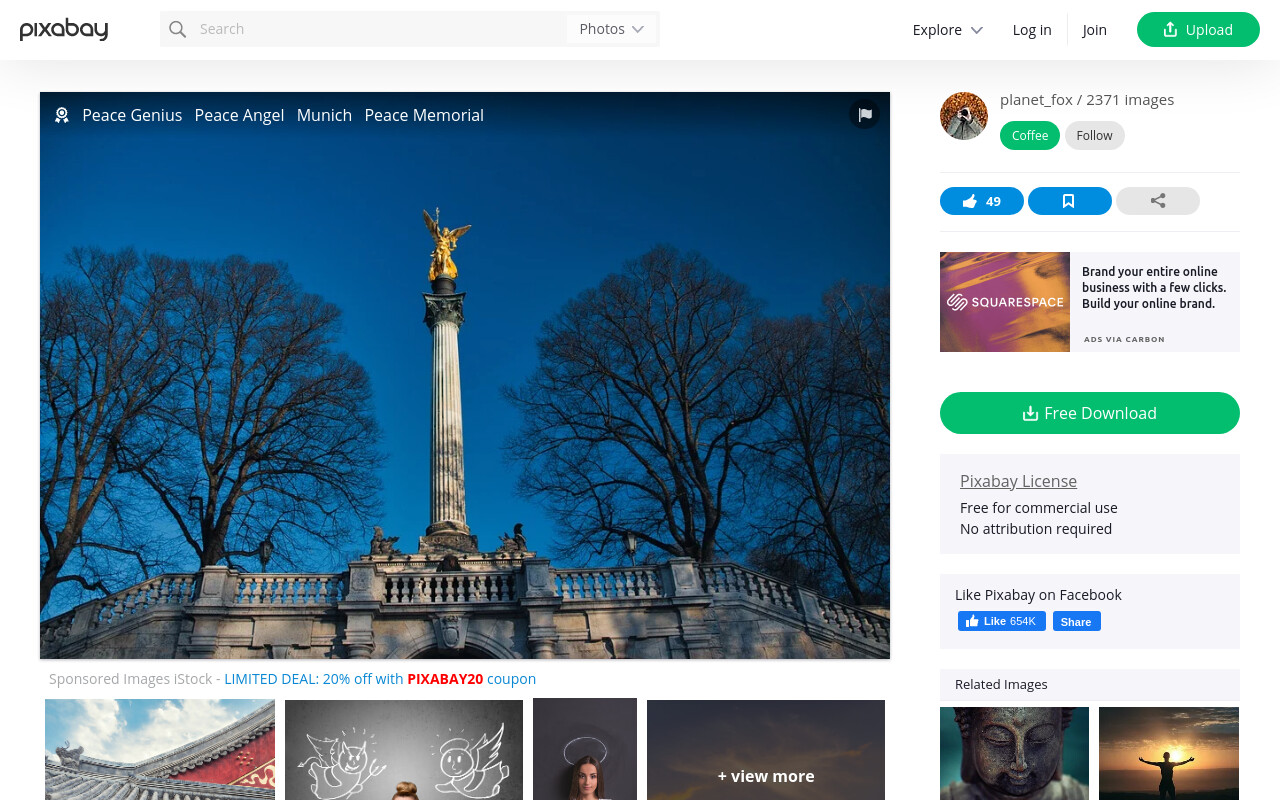
Task: Click the Facebook Share button
Action: point(1077,621)
